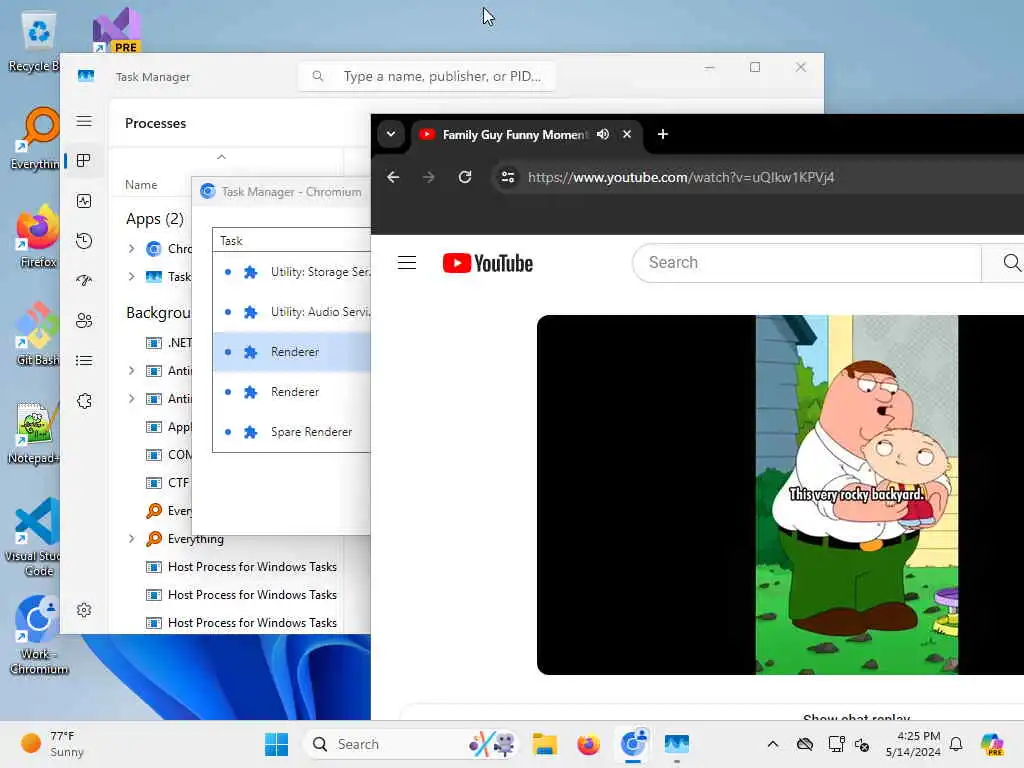Show hidden system tray icons
Viewport: 1024px width, 768px height.
coord(773,744)
